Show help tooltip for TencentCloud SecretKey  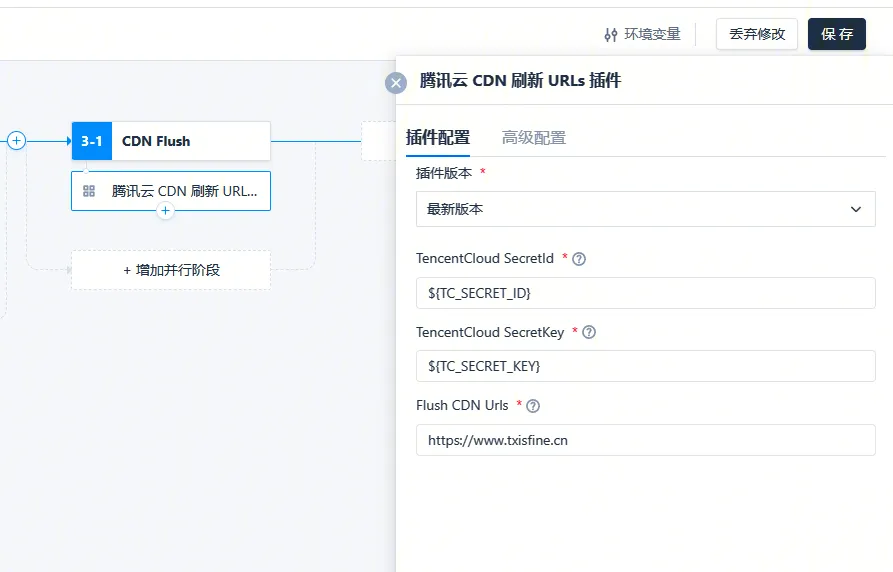click(589, 333)
